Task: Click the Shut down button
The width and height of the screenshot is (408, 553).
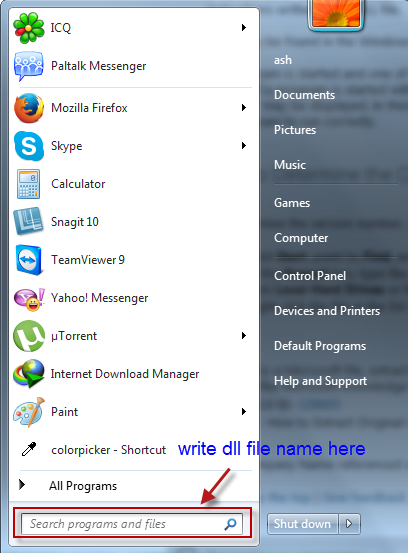Action: pos(303,524)
